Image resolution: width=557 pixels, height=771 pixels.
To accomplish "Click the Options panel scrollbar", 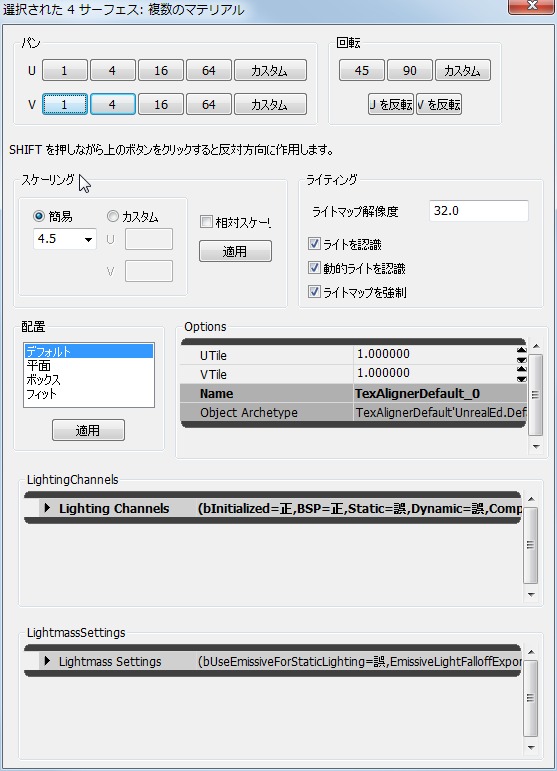I will coord(535,395).
